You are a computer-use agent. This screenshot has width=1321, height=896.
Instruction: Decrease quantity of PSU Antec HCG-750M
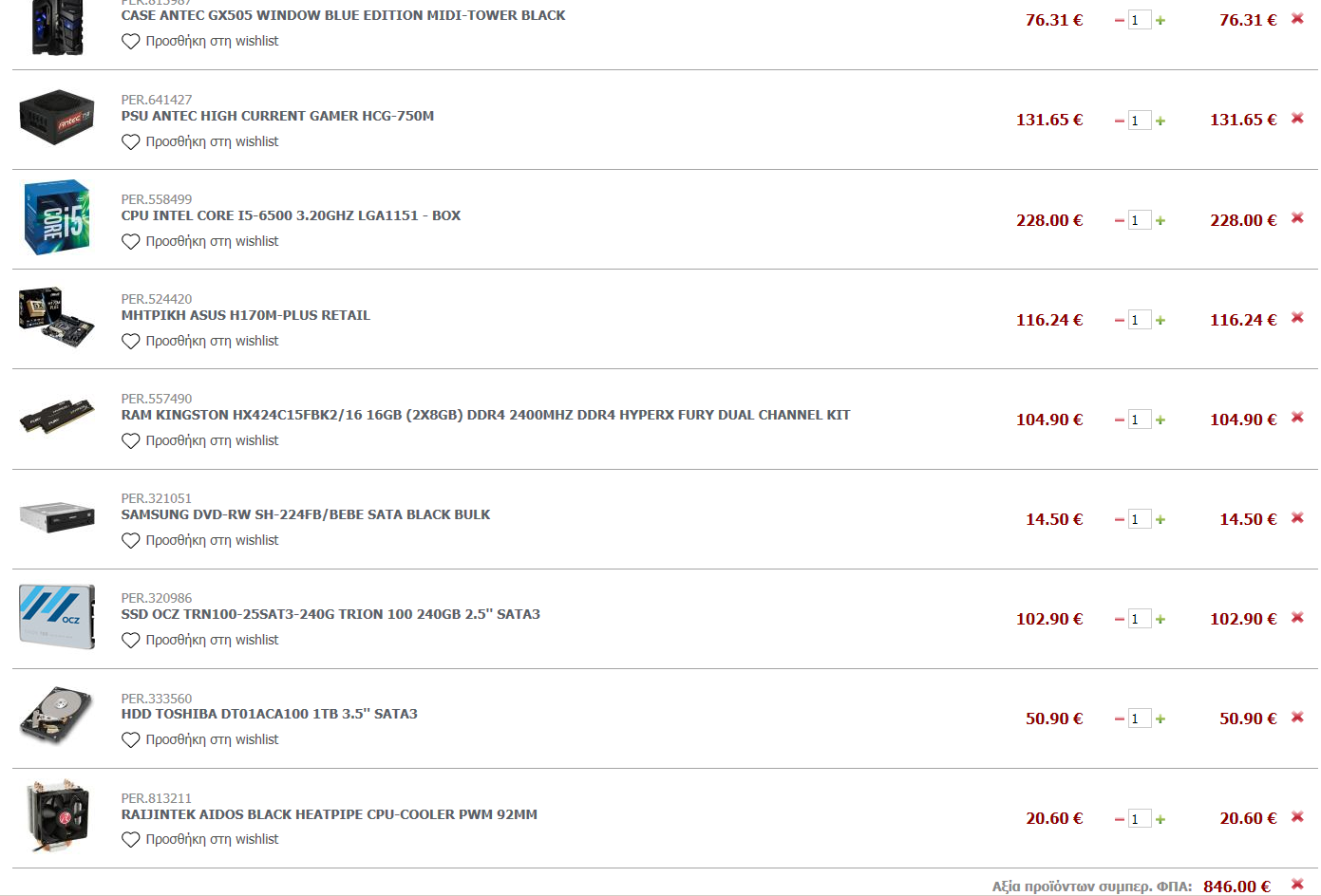pos(1119,121)
